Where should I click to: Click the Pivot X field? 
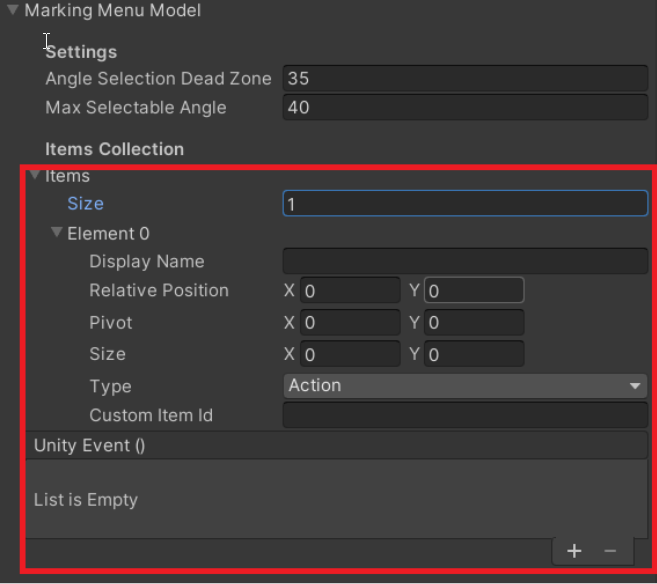click(350, 322)
